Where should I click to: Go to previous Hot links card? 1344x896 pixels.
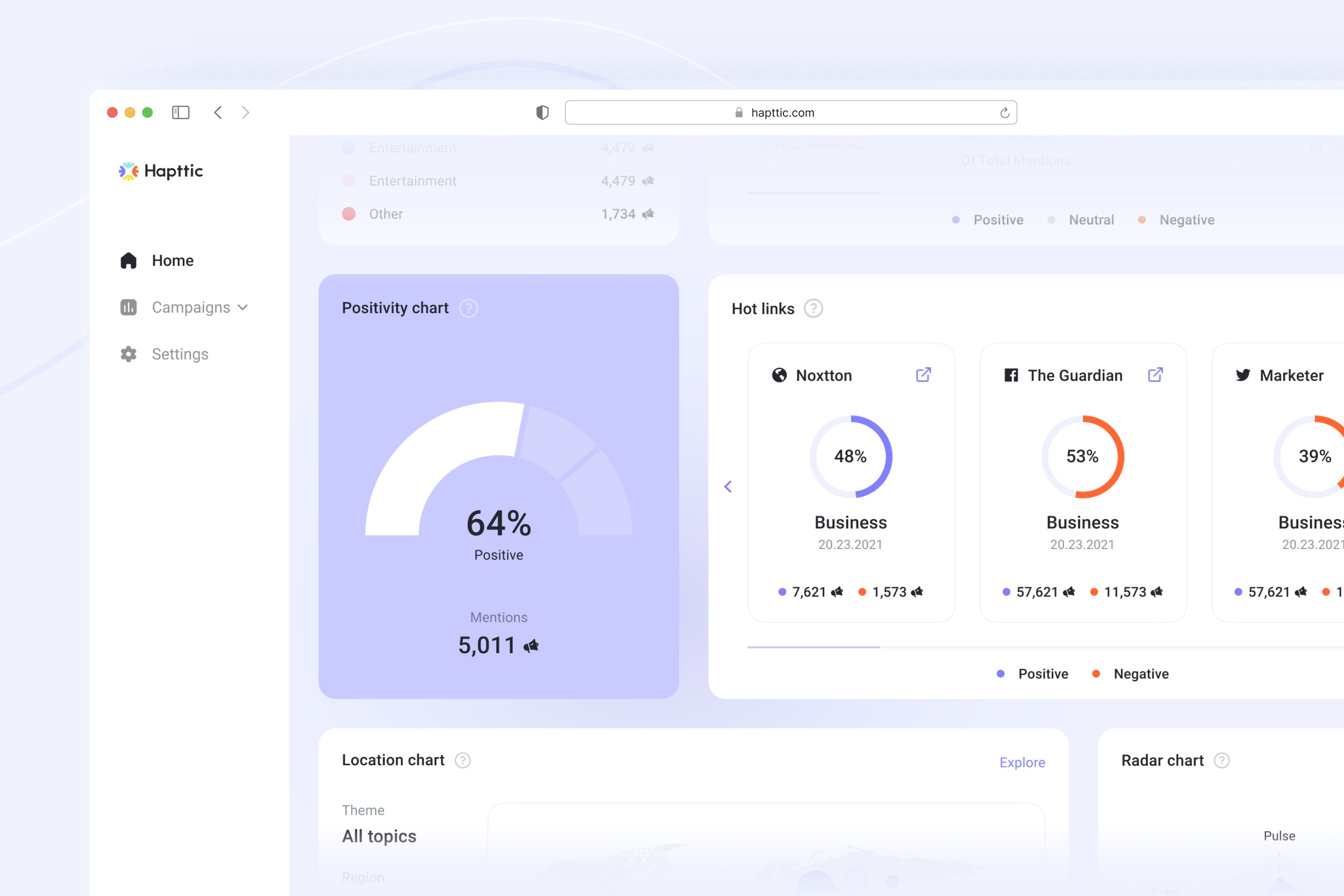point(728,486)
